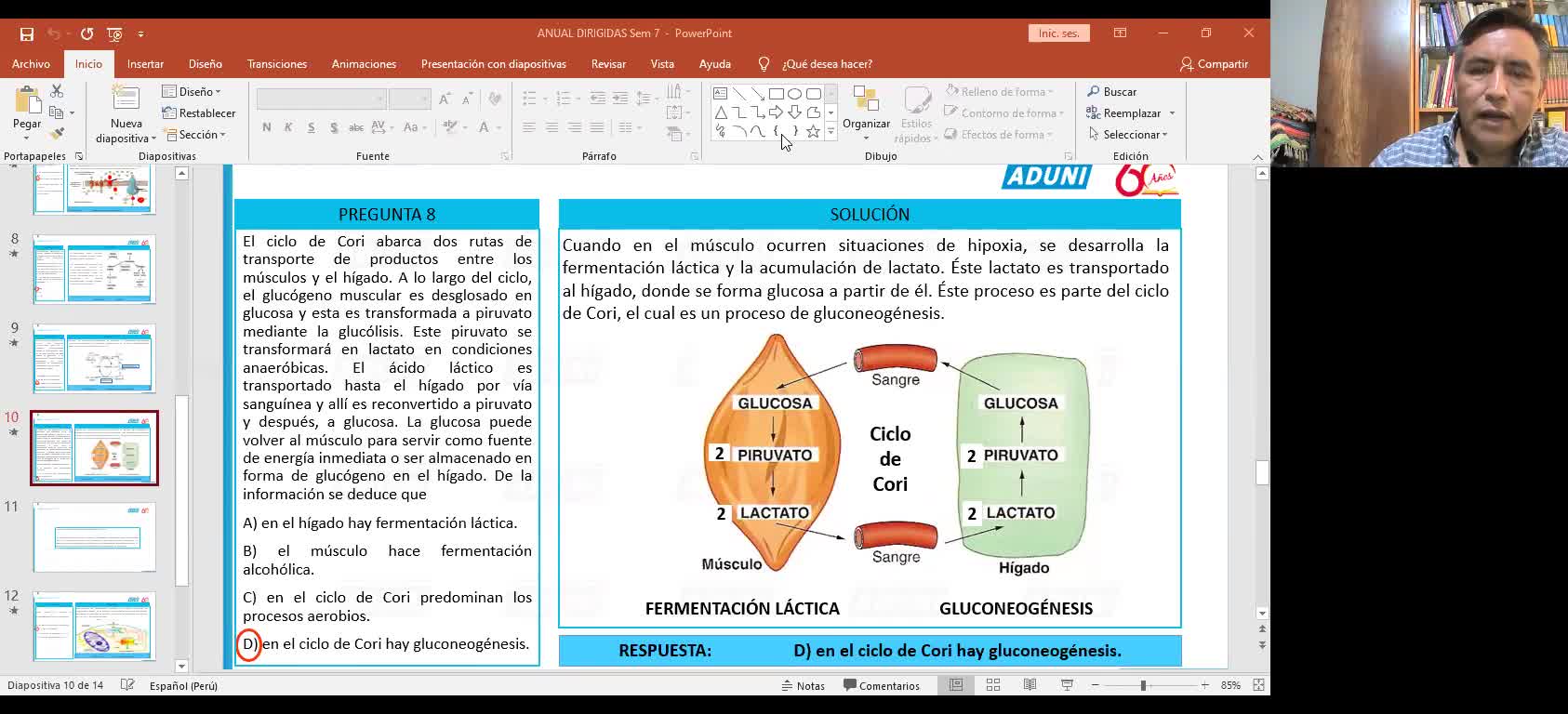Click the Format Painter brush icon
The height and width of the screenshot is (714, 1568).
pos(57,134)
